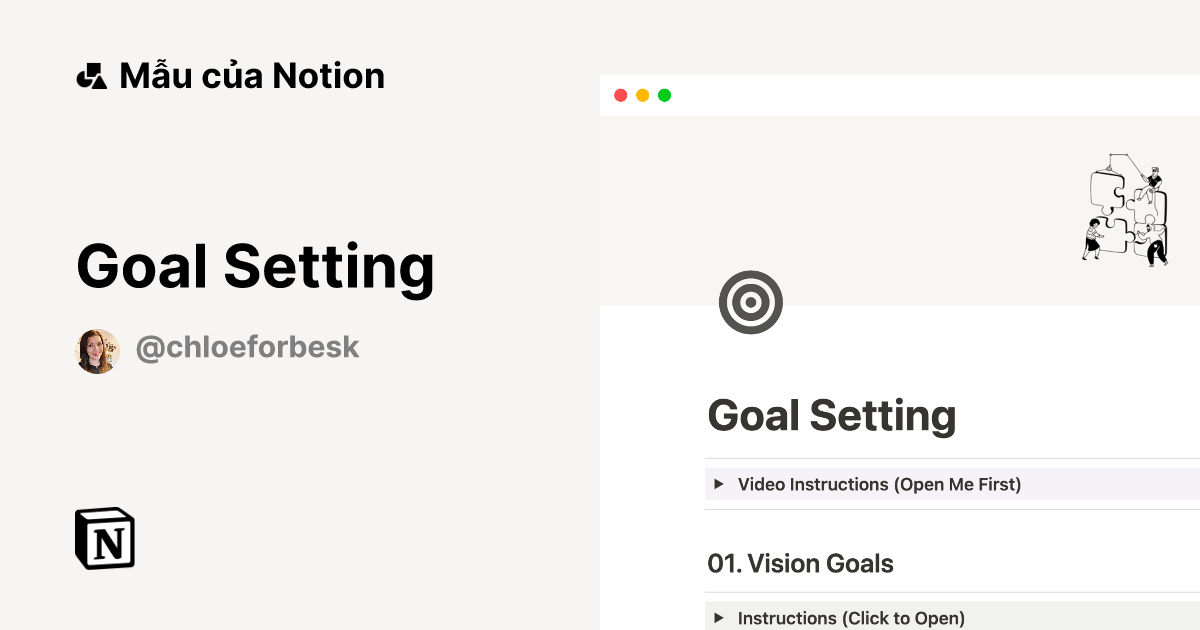1200x630 pixels.
Task: Click the disclosure triangle beside Video Instructions
Action: click(719, 484)
